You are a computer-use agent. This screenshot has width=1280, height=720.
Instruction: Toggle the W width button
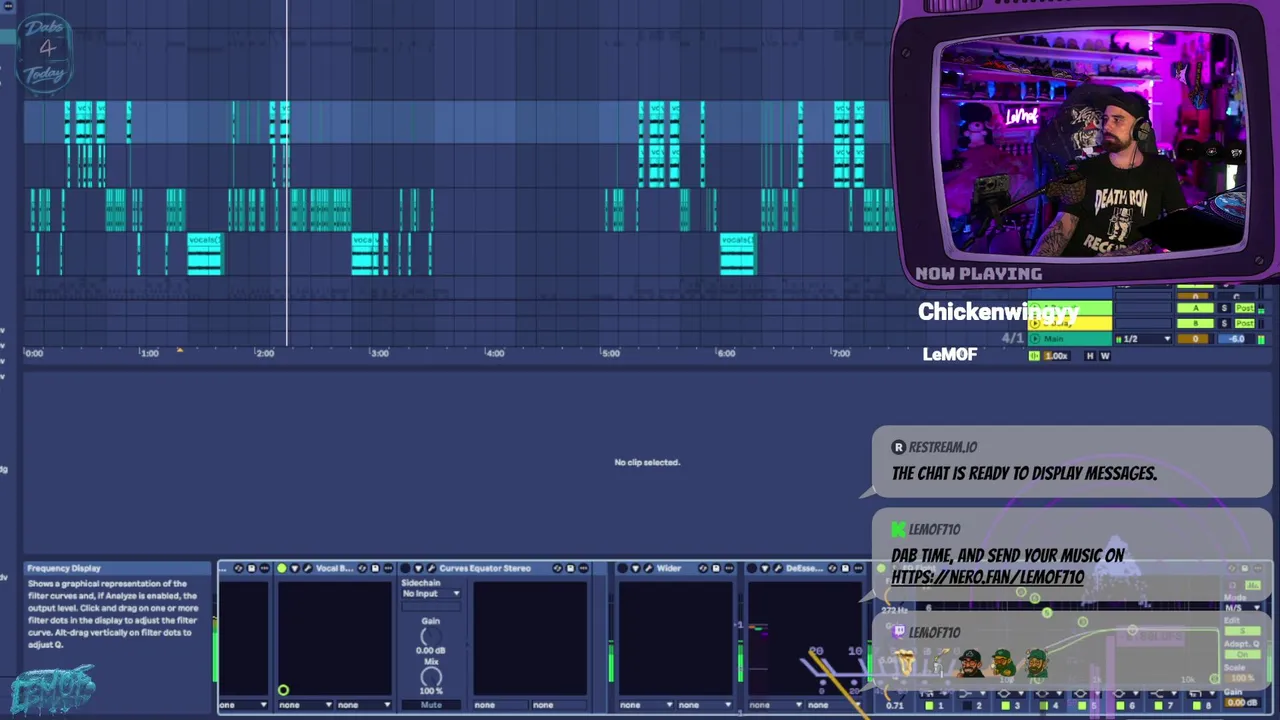[x=1105, y=356]
